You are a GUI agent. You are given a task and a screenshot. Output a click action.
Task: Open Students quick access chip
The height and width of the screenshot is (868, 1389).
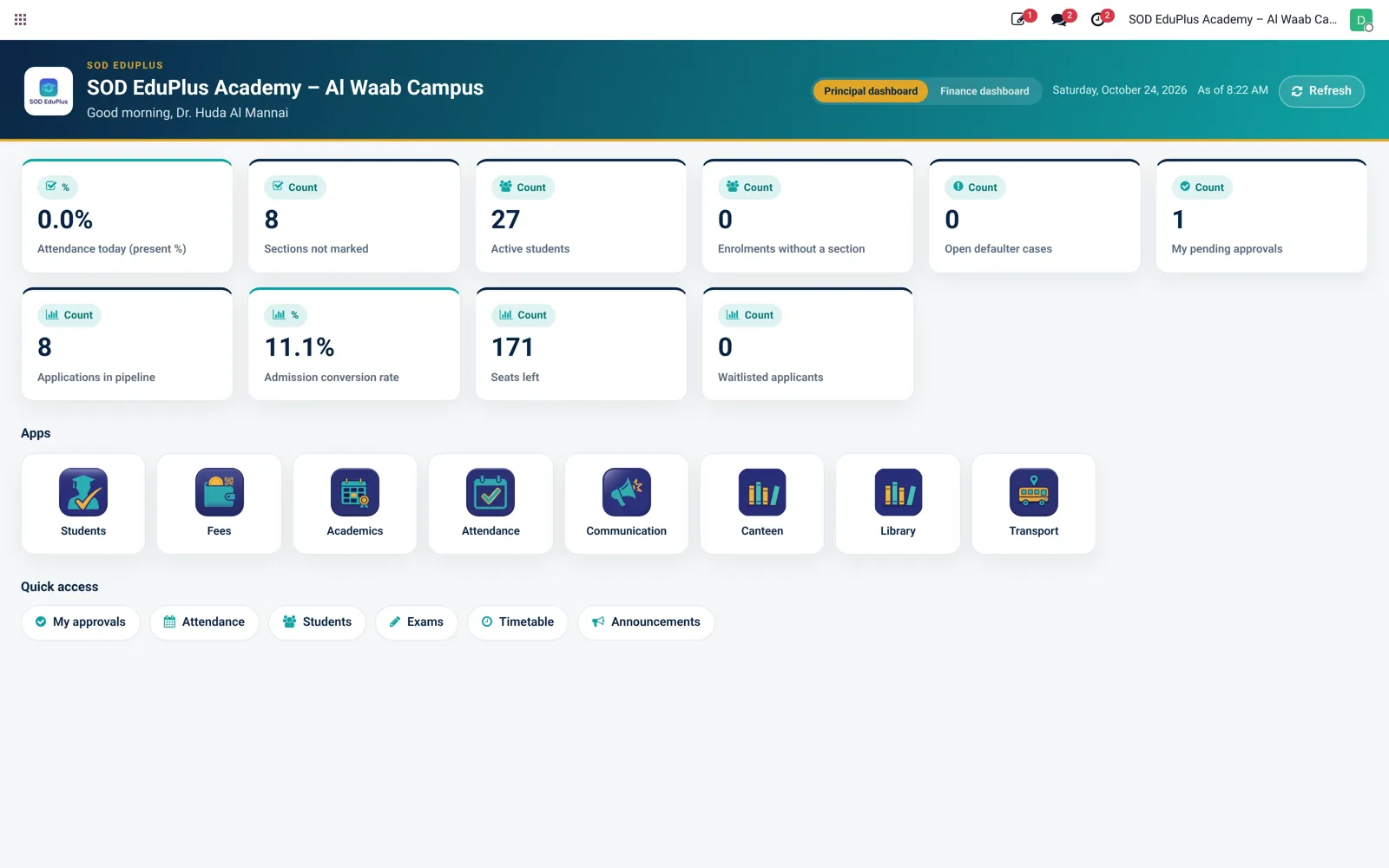[317, 622]
